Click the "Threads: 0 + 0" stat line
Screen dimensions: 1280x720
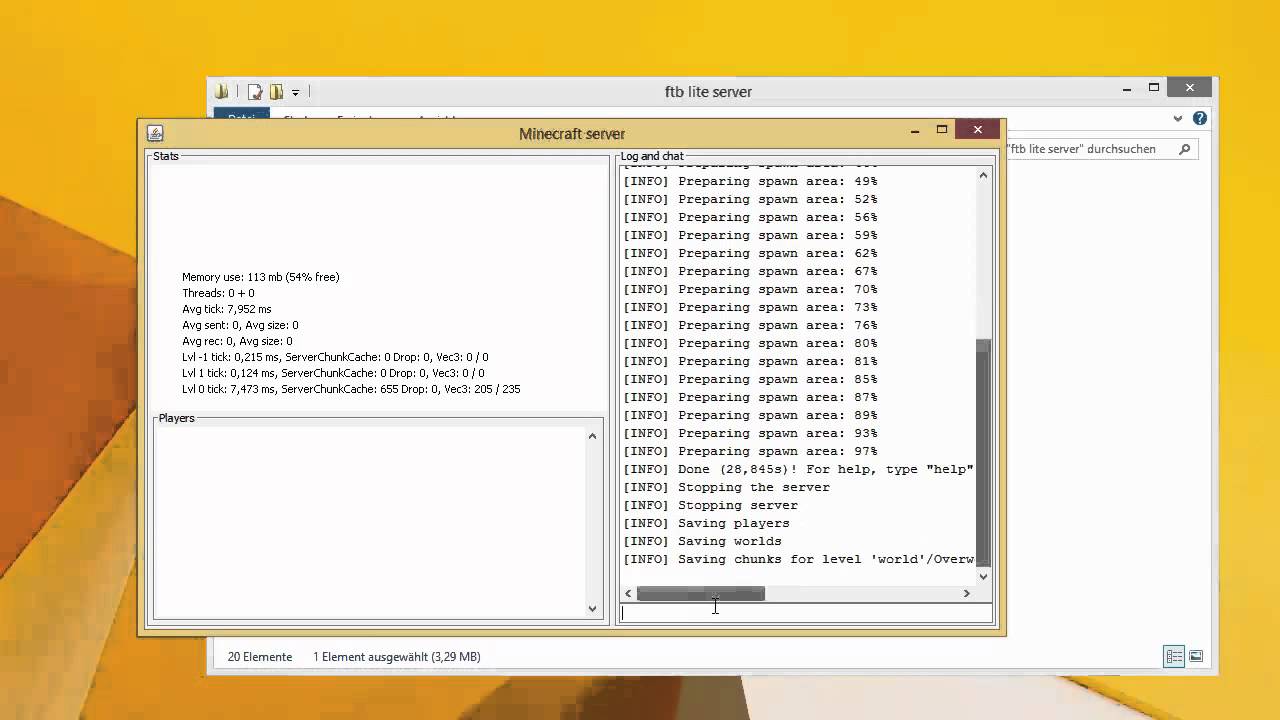pos(218,293)
